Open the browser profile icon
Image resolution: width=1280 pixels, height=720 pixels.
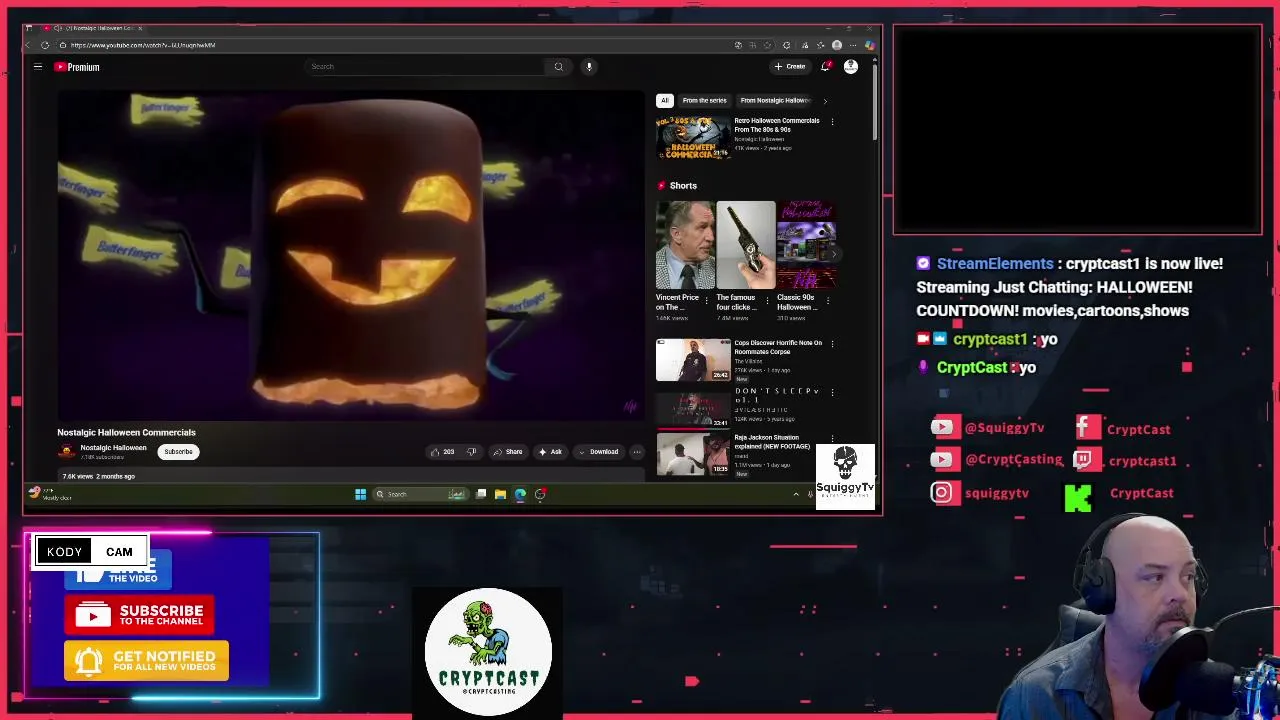click(837, 45)
